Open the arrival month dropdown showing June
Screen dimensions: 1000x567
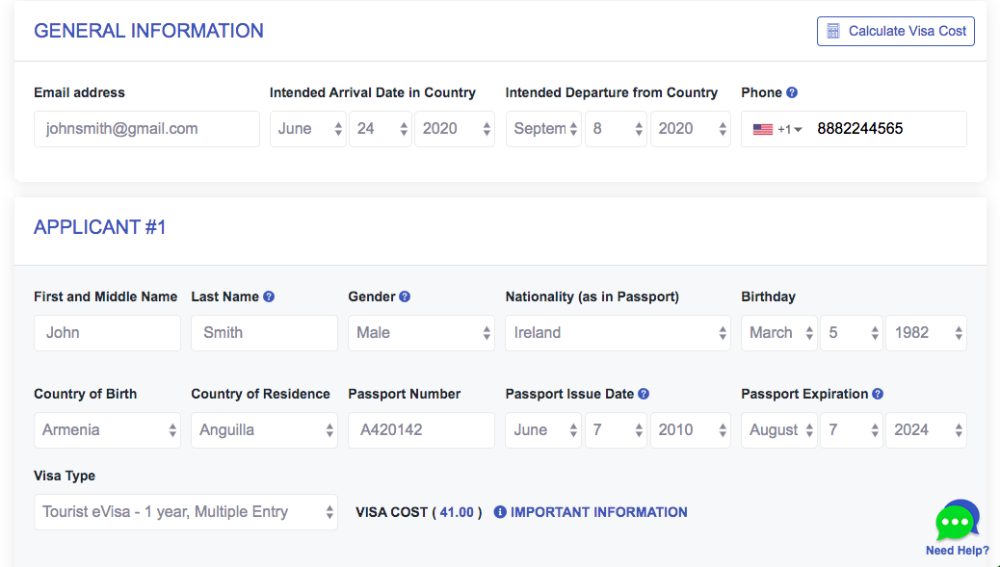click(x=308, y=129)
